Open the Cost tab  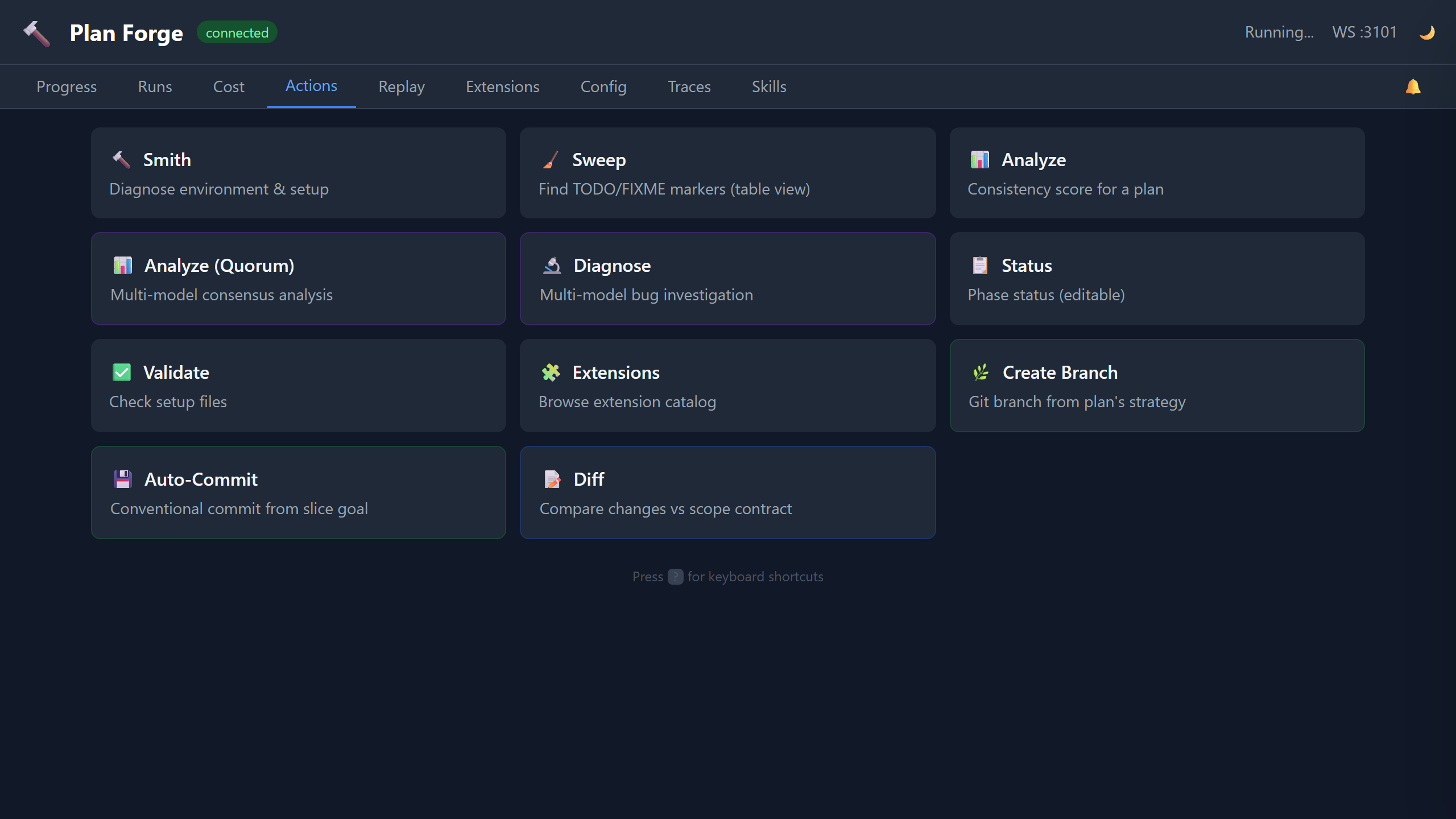[228, 86]
